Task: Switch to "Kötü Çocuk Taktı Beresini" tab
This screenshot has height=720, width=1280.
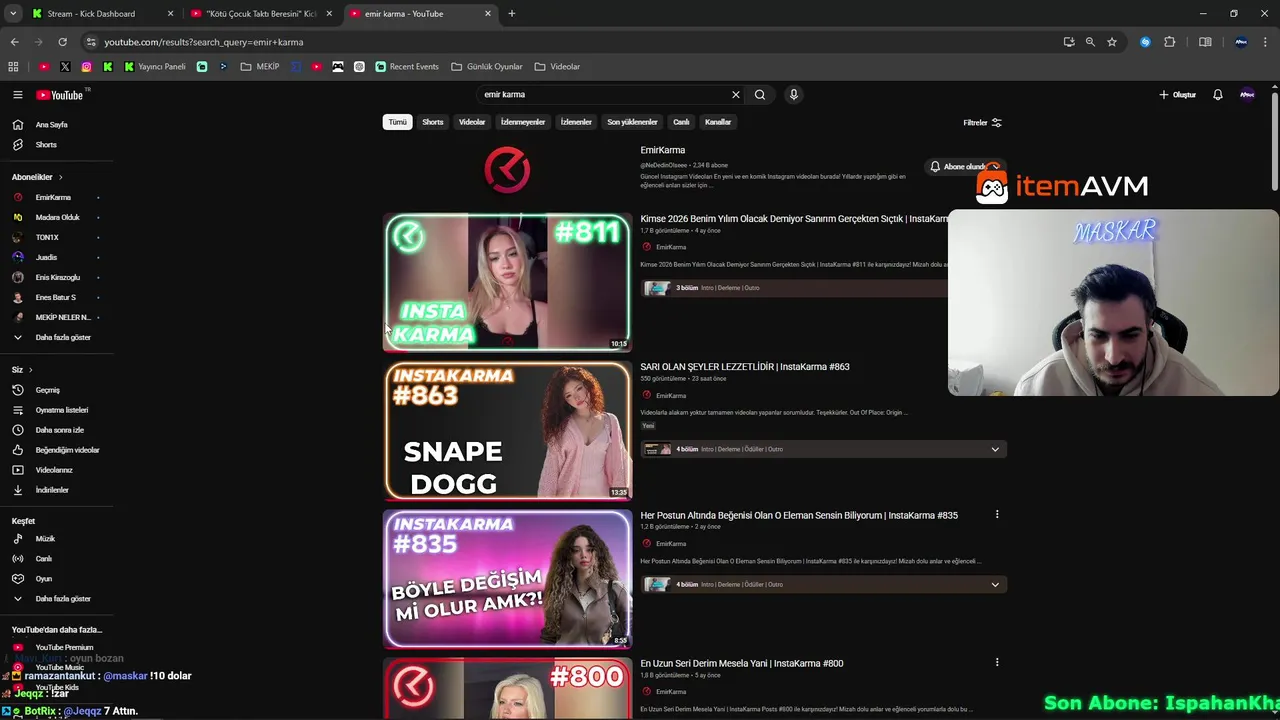Action: click(260, 14)
